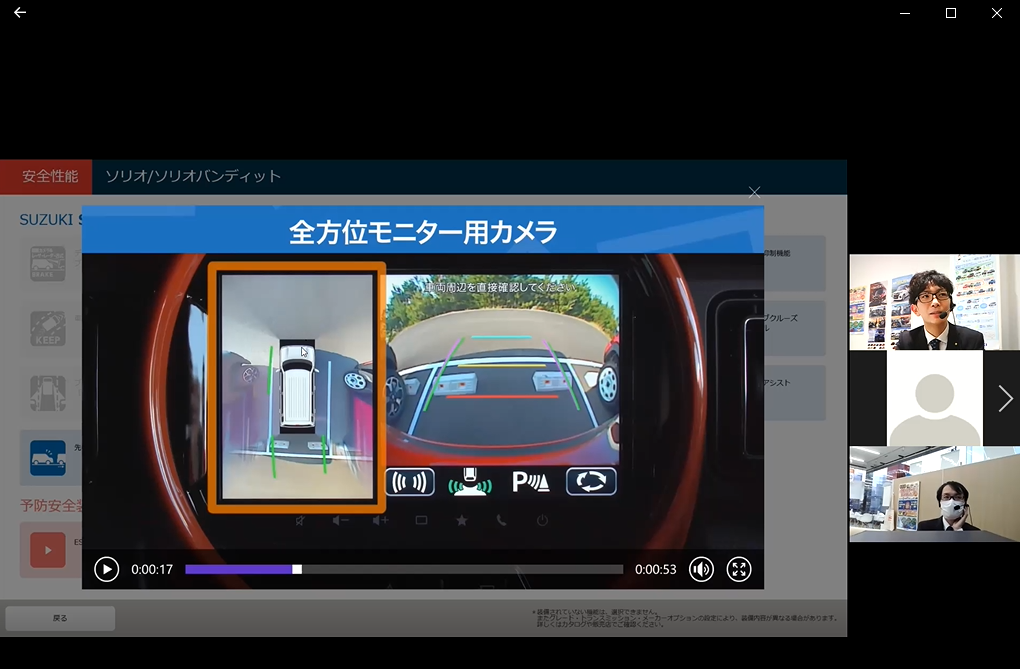Click the ソリオ/ソリオバンディット header text
This screenshot has height=669, width=1020.
193,176
